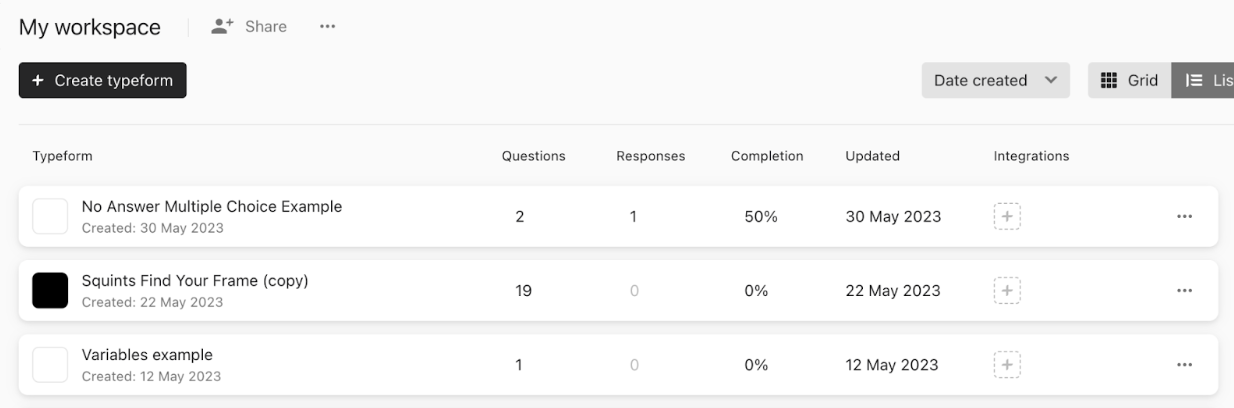Switch to Grid view
The height and width of the screenshot is (408, 1234).
(1129, 81)
